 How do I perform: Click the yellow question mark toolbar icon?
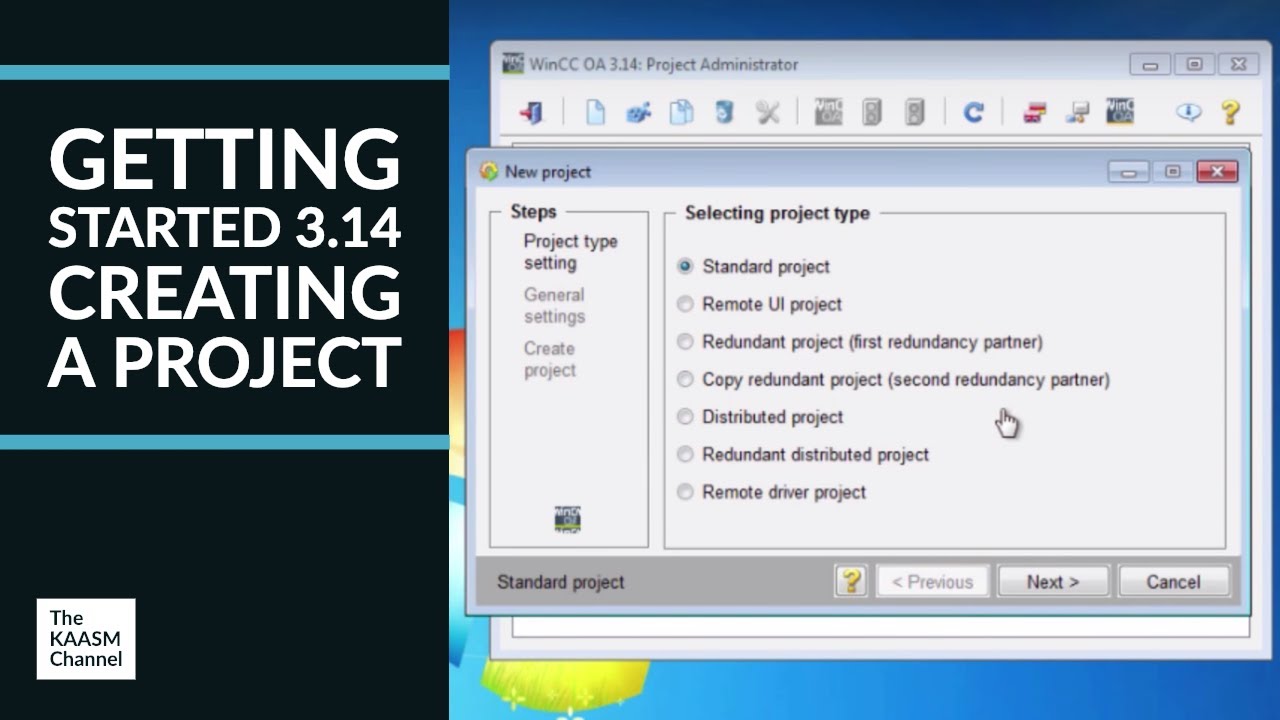coord(1231,112)
